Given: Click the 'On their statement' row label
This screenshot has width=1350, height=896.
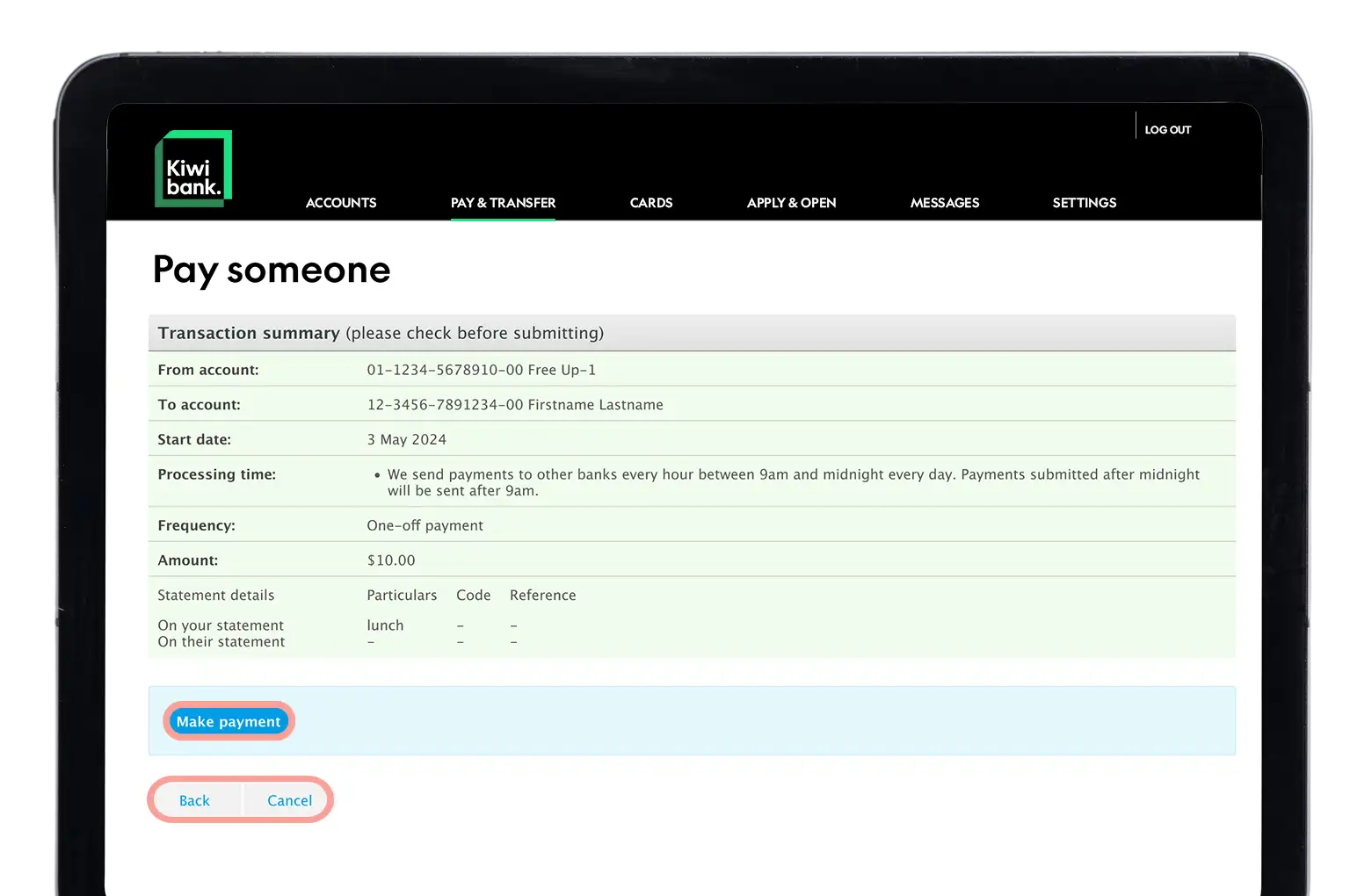Looking at the screenshot, I should pyautogui.click(x=221, y=642).
